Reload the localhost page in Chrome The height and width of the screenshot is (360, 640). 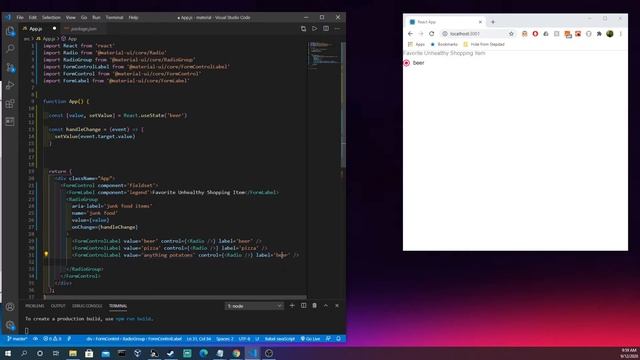coord(432,34)
